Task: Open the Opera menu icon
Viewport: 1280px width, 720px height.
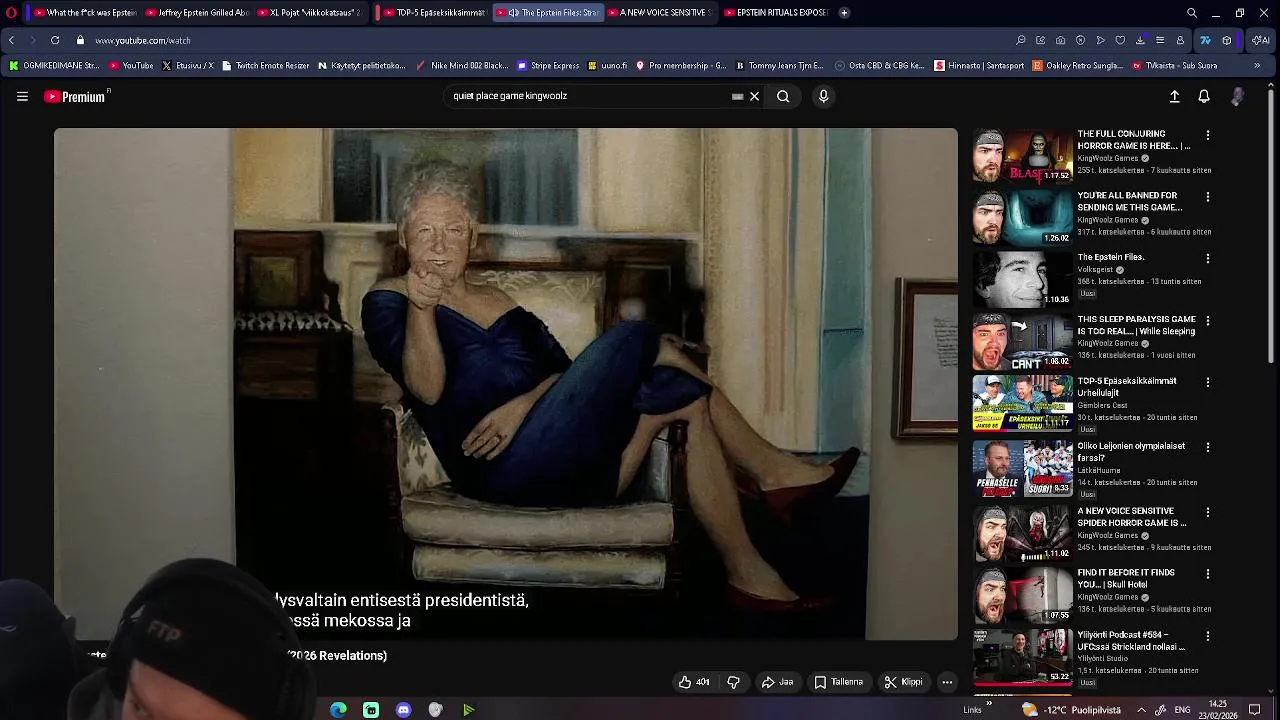Action: [x=11, y=13]
